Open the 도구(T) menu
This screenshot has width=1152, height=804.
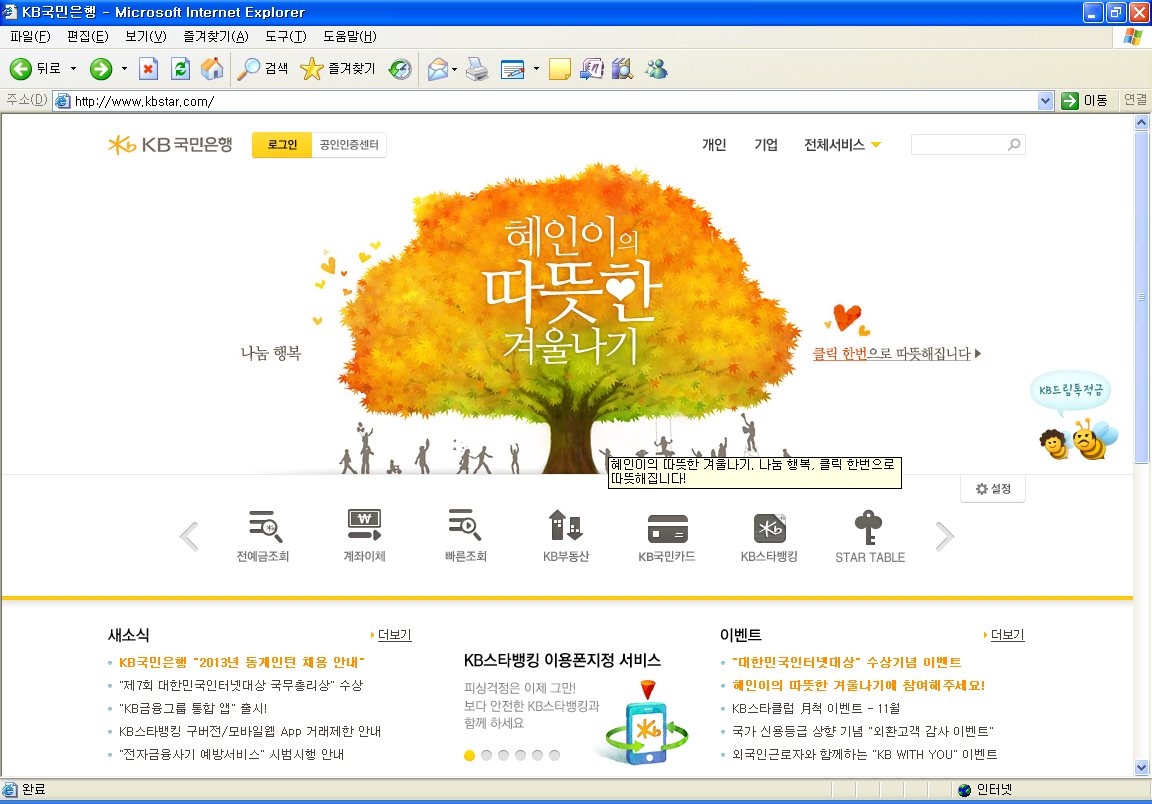[286, 37]
